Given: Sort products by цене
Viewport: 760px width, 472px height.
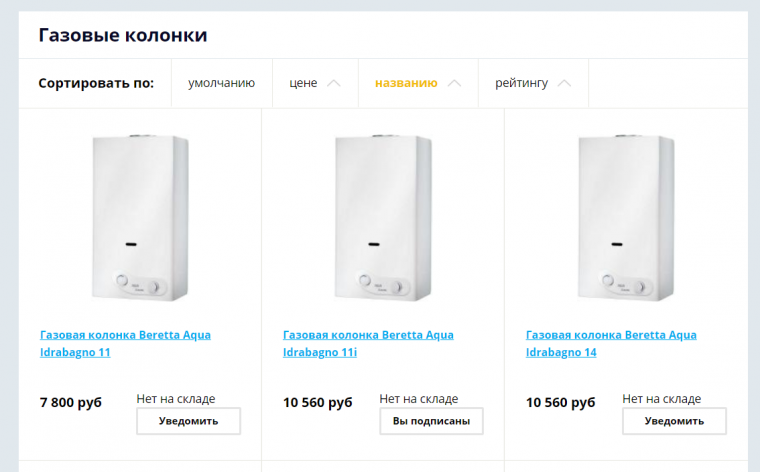Looking at the screenshot, I should point(303,83).
